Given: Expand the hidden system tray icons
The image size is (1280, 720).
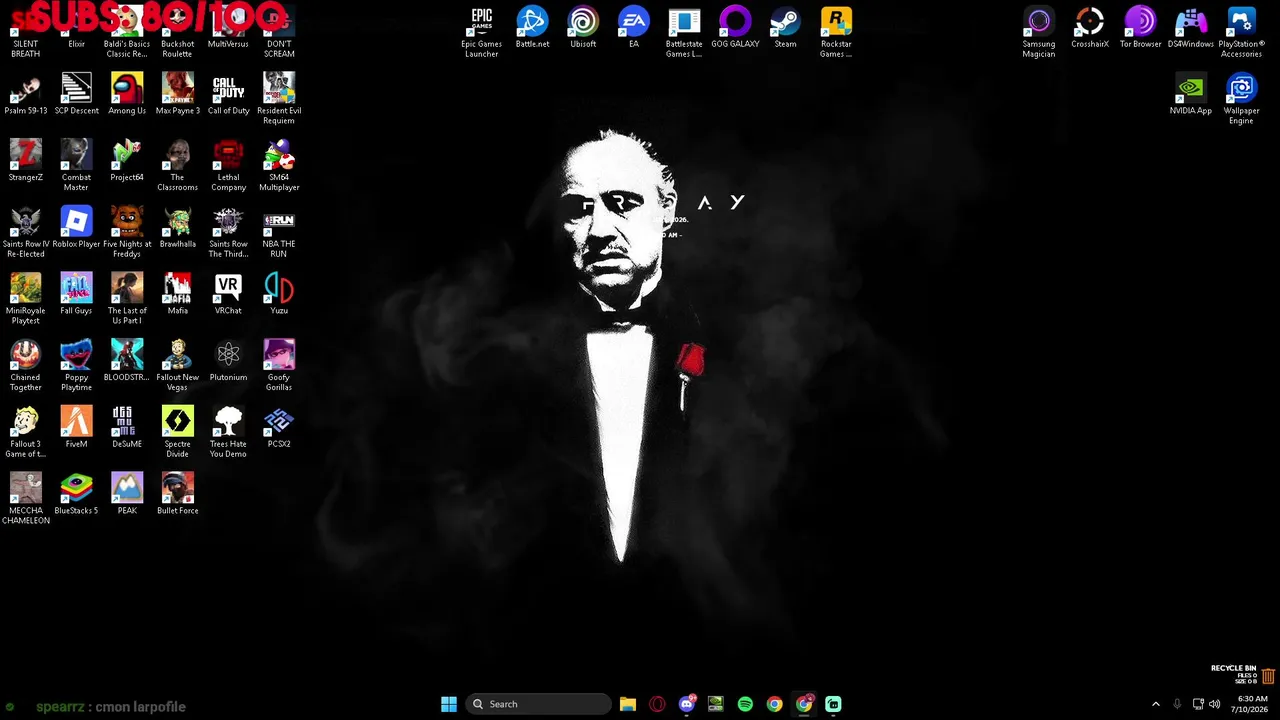Looking at the screenshot, I should pos(1156,704).
